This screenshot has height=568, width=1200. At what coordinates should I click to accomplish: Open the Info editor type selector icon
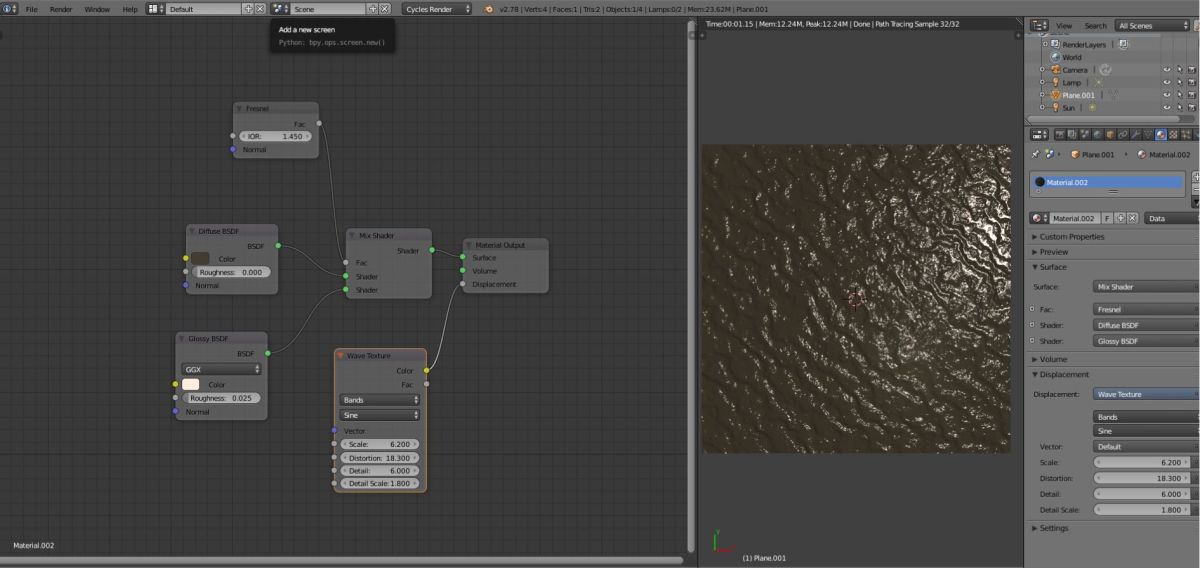(x=11, y=8)
